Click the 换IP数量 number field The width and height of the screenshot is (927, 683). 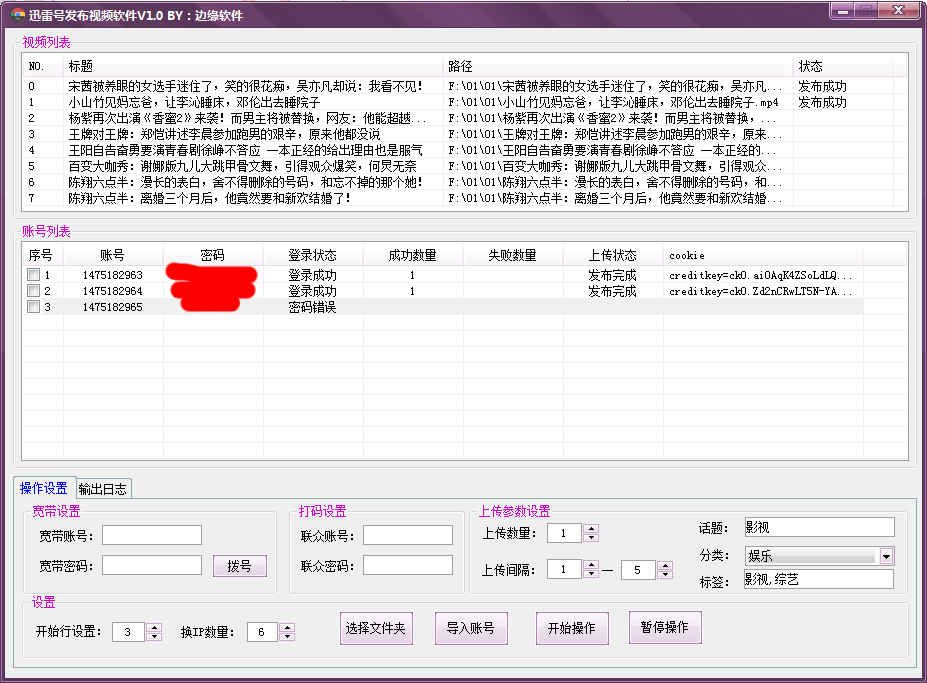pyautogui.click(x=262, y=632)
